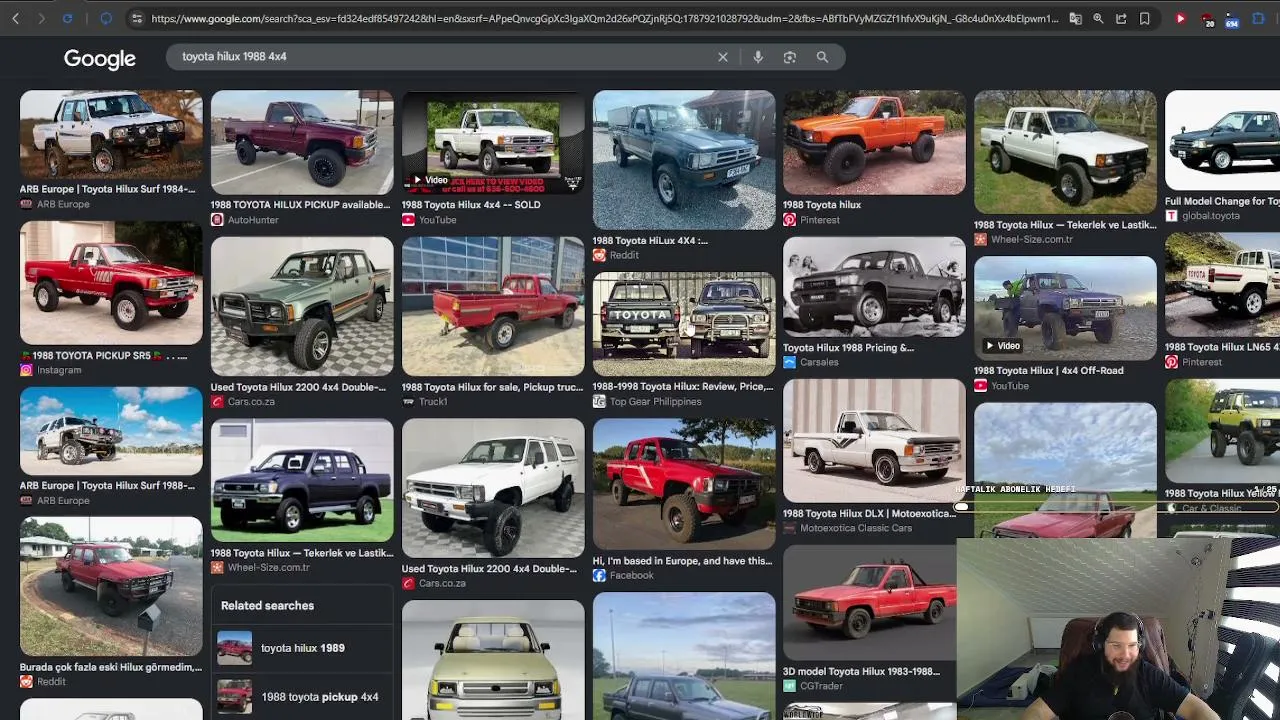Bookmark this page

click(1144, 18)
